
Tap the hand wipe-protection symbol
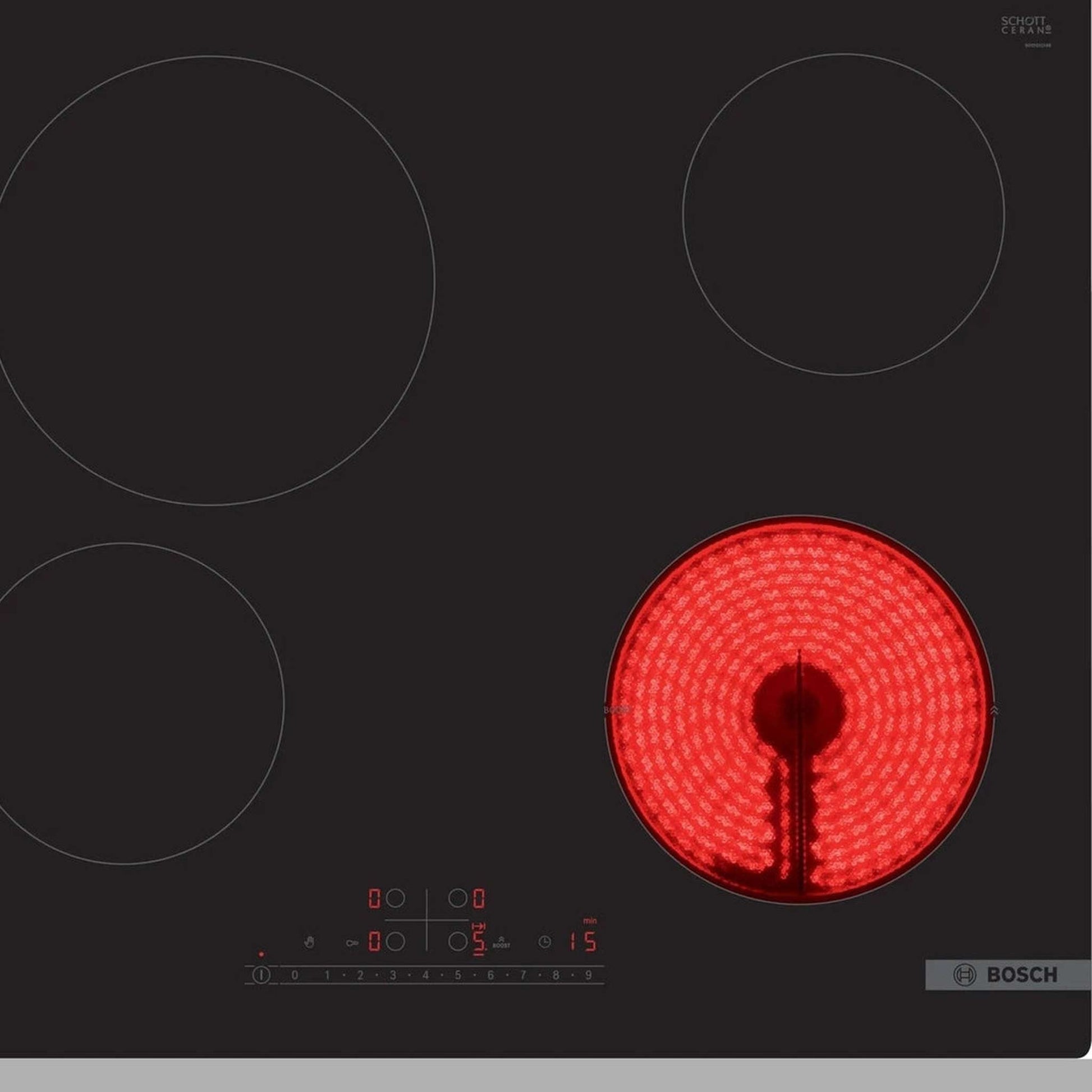pyautogui.click(x=309, y=942)
